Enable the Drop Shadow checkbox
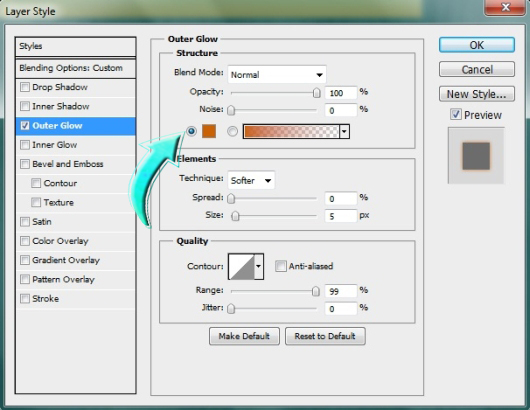 coord(25,87)
